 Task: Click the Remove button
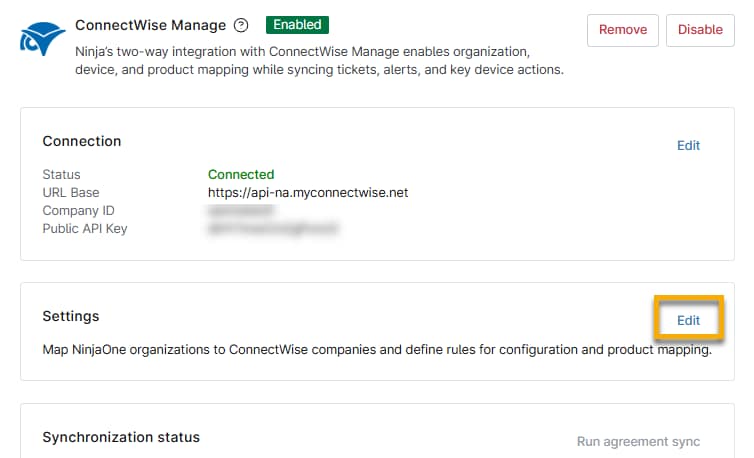click(x=623, y=30)
